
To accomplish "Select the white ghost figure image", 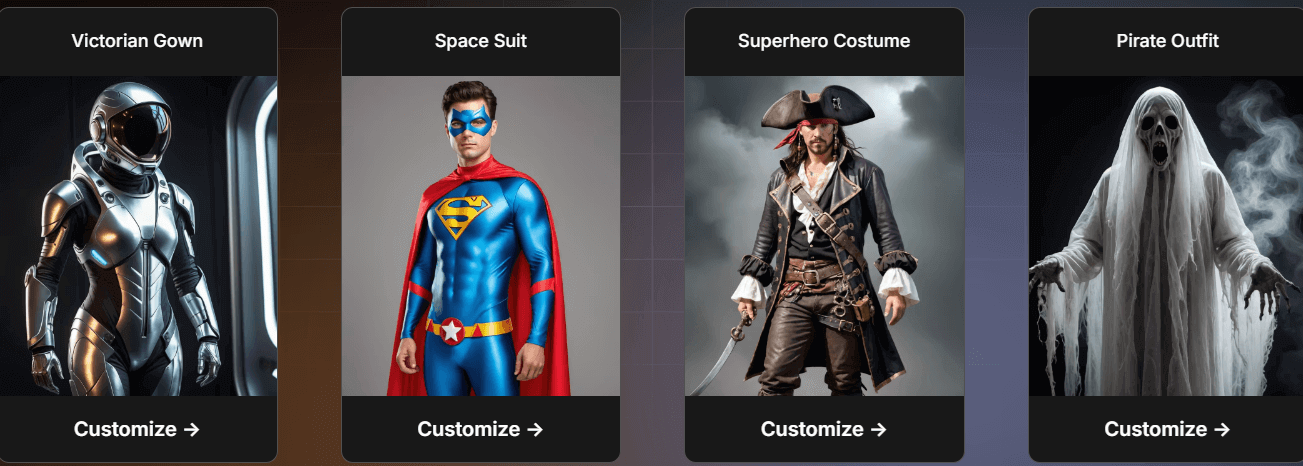I will pos(1166,236).
